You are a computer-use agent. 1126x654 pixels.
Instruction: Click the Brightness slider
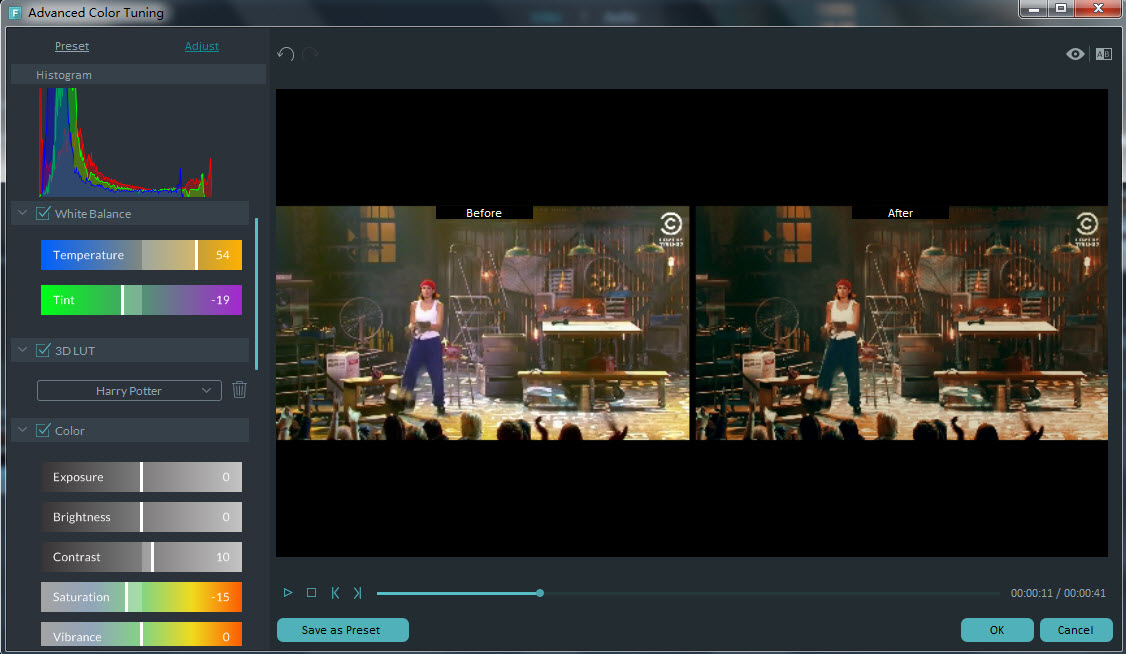click(141, 517)
